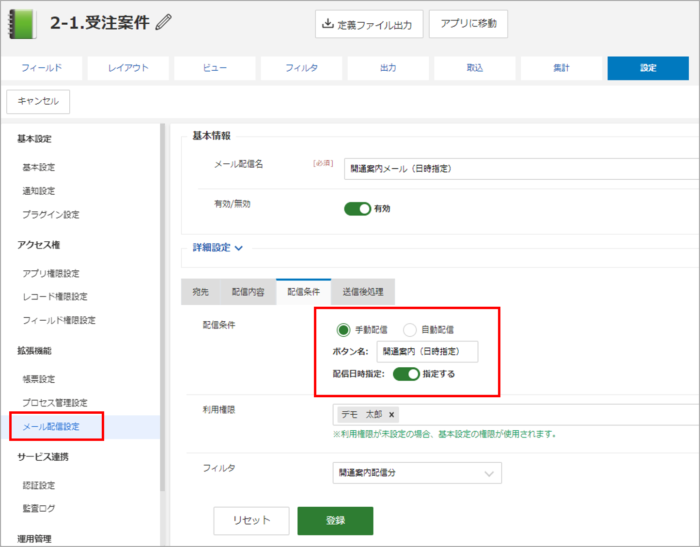
Task: Edit app name with pencil icon
Action: coord(163,22)
